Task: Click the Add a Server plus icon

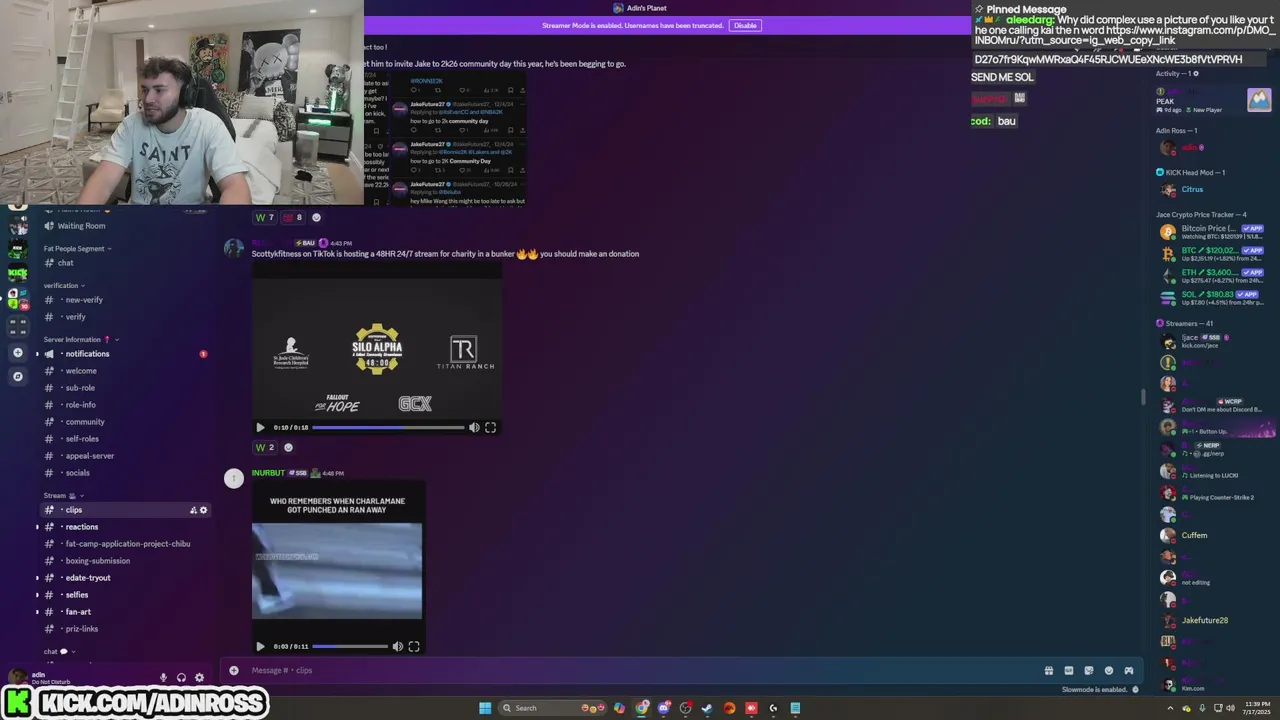Action: click(x=17, y=353)
